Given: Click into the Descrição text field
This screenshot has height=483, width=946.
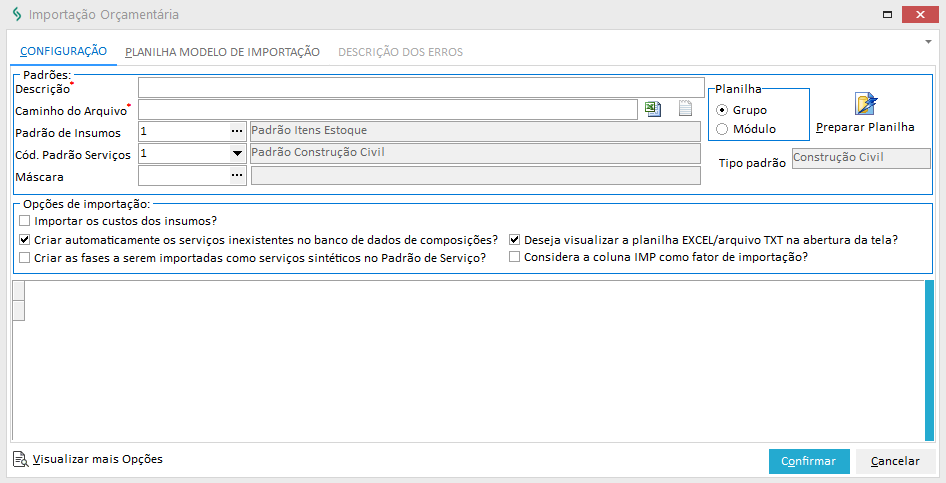Looking at the screenshot, I should pyautogui.click(x=421, y=88).
